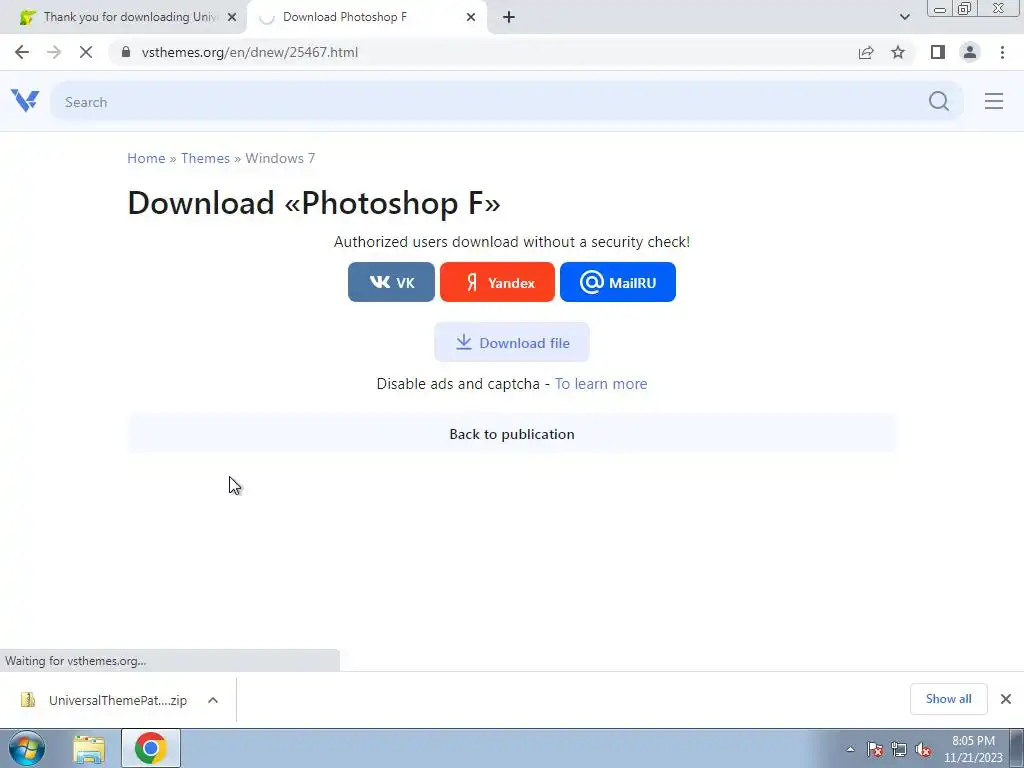The width and height of the screenshot is (1024, 768).
Task: Open the Windows Start menu
Action: coord(27,748)
